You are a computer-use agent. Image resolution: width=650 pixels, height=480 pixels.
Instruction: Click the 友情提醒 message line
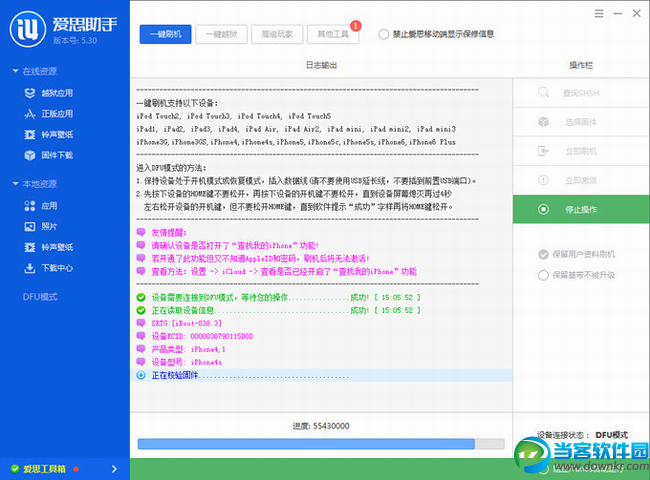click(169, 233)
